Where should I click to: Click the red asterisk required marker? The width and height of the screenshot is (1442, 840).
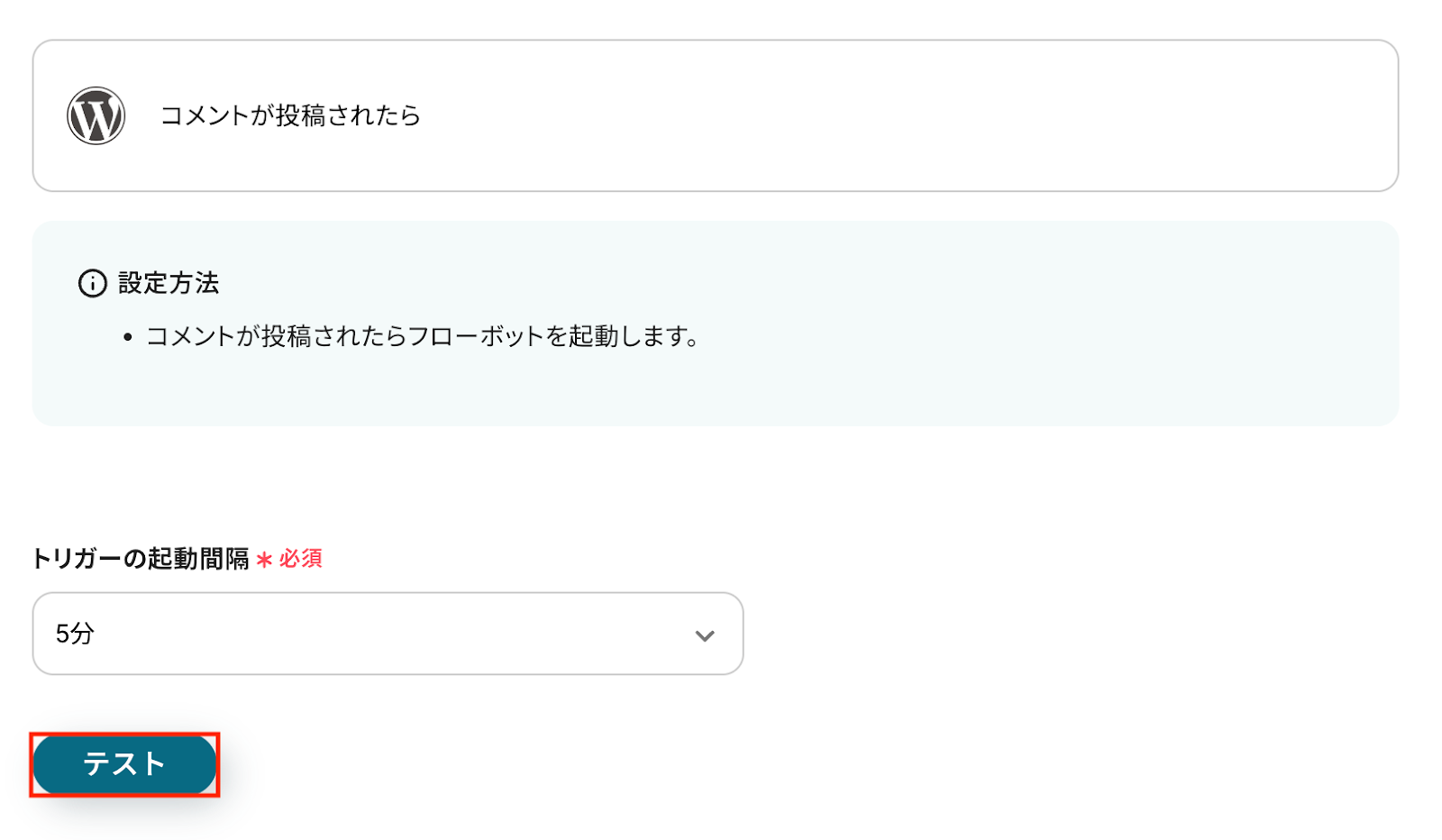pos(264,560)
